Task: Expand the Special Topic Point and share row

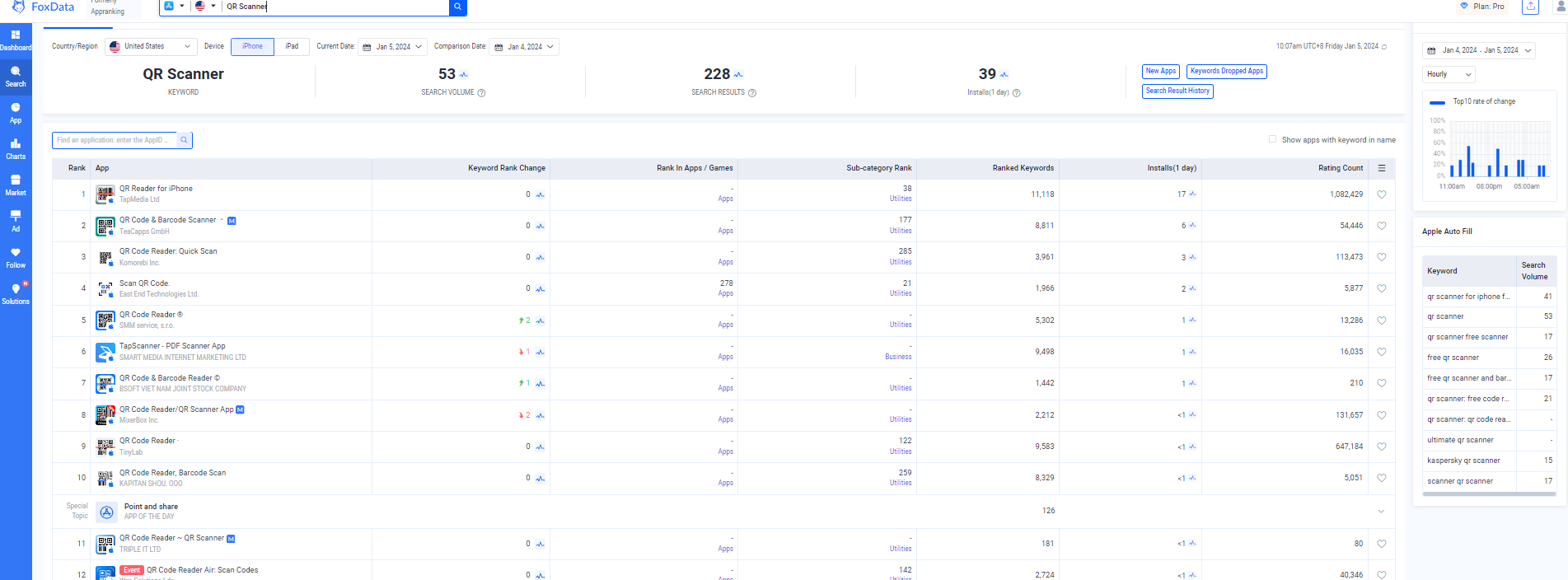Action: coord(1381,512)
